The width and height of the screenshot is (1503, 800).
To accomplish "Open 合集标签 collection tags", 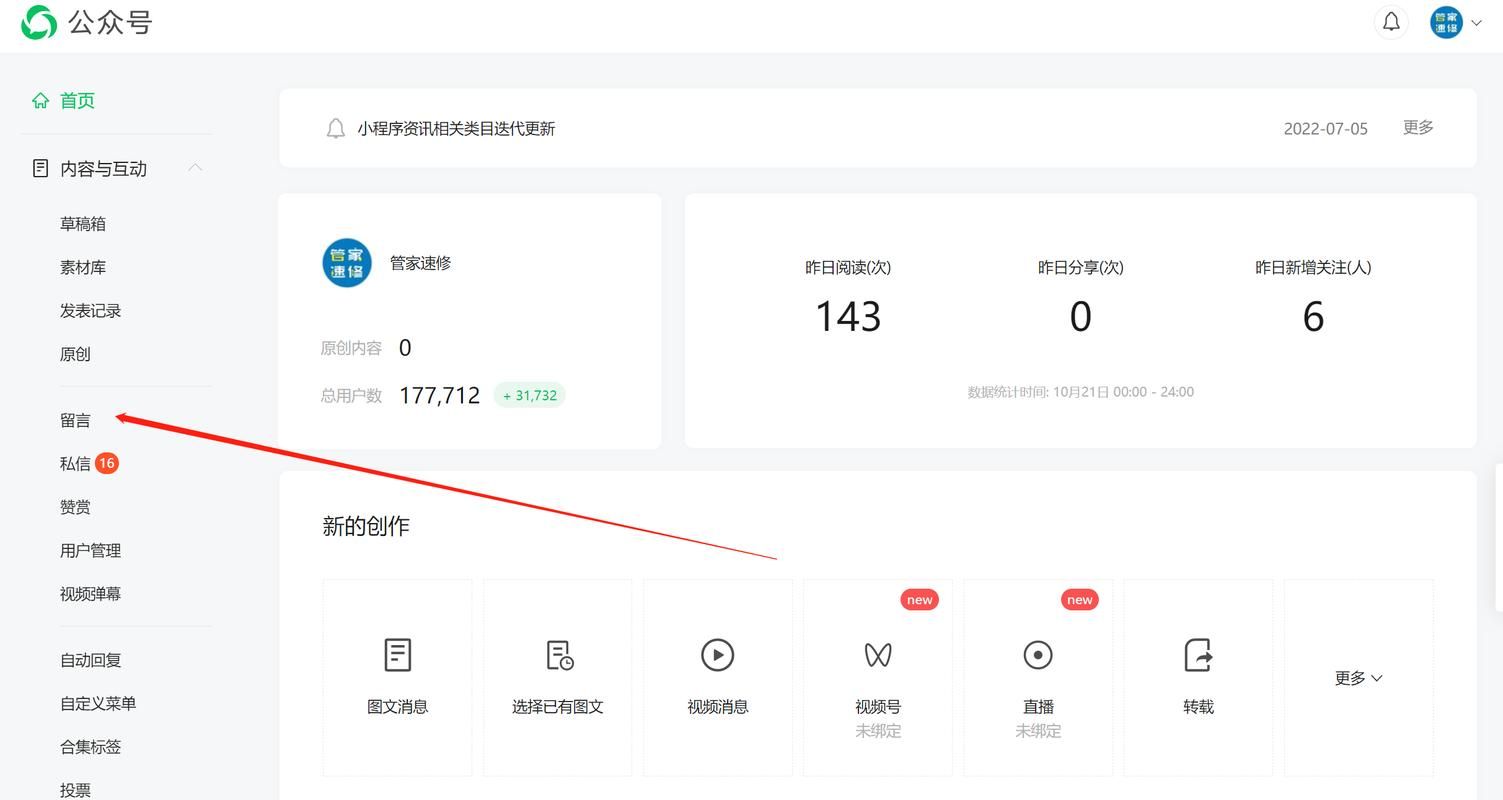I will tap(90, 747).
